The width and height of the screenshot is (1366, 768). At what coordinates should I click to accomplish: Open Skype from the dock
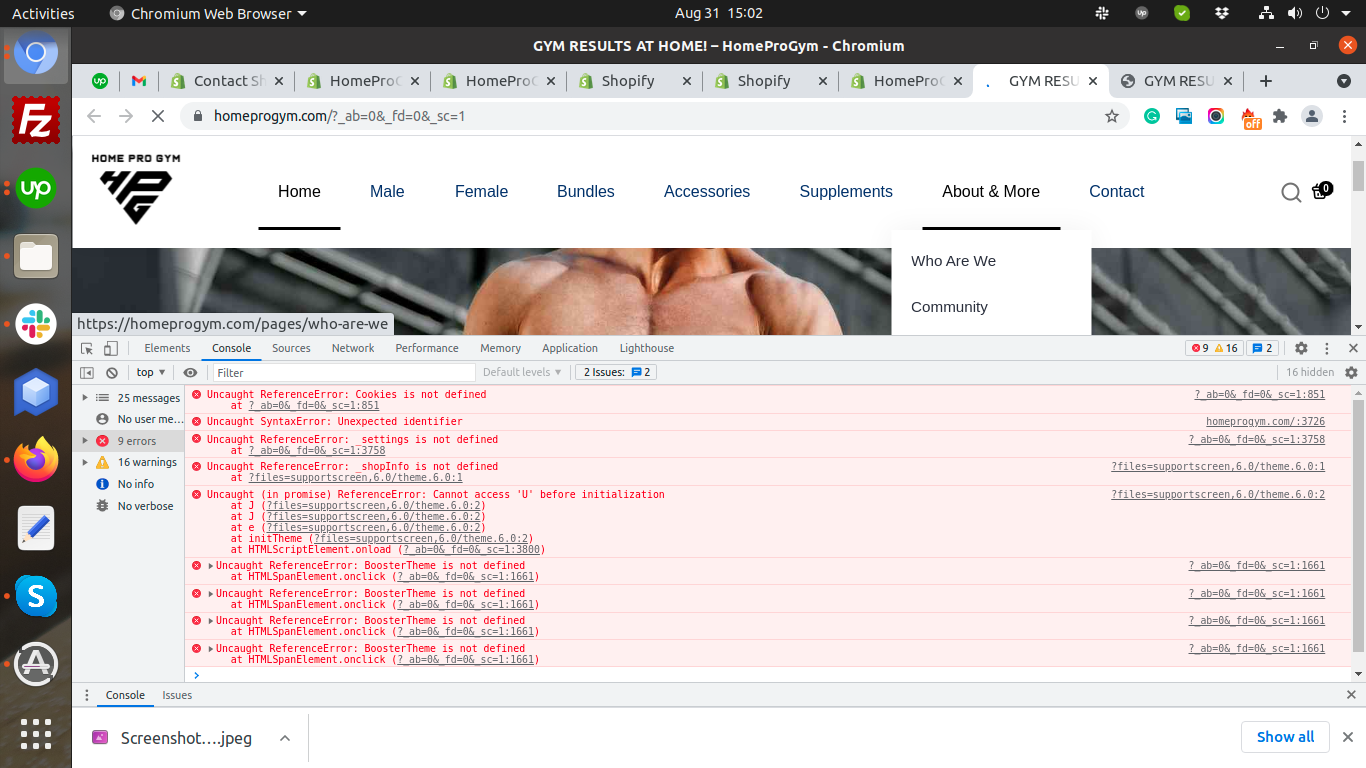(36, 596)
